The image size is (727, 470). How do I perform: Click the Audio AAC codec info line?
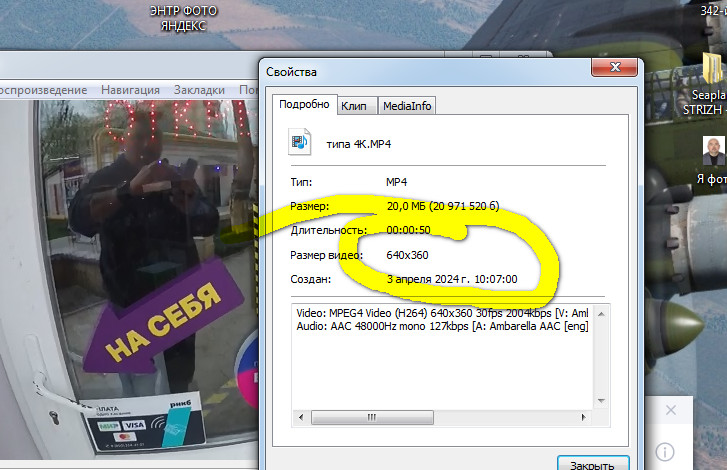(x=442, y=326)
